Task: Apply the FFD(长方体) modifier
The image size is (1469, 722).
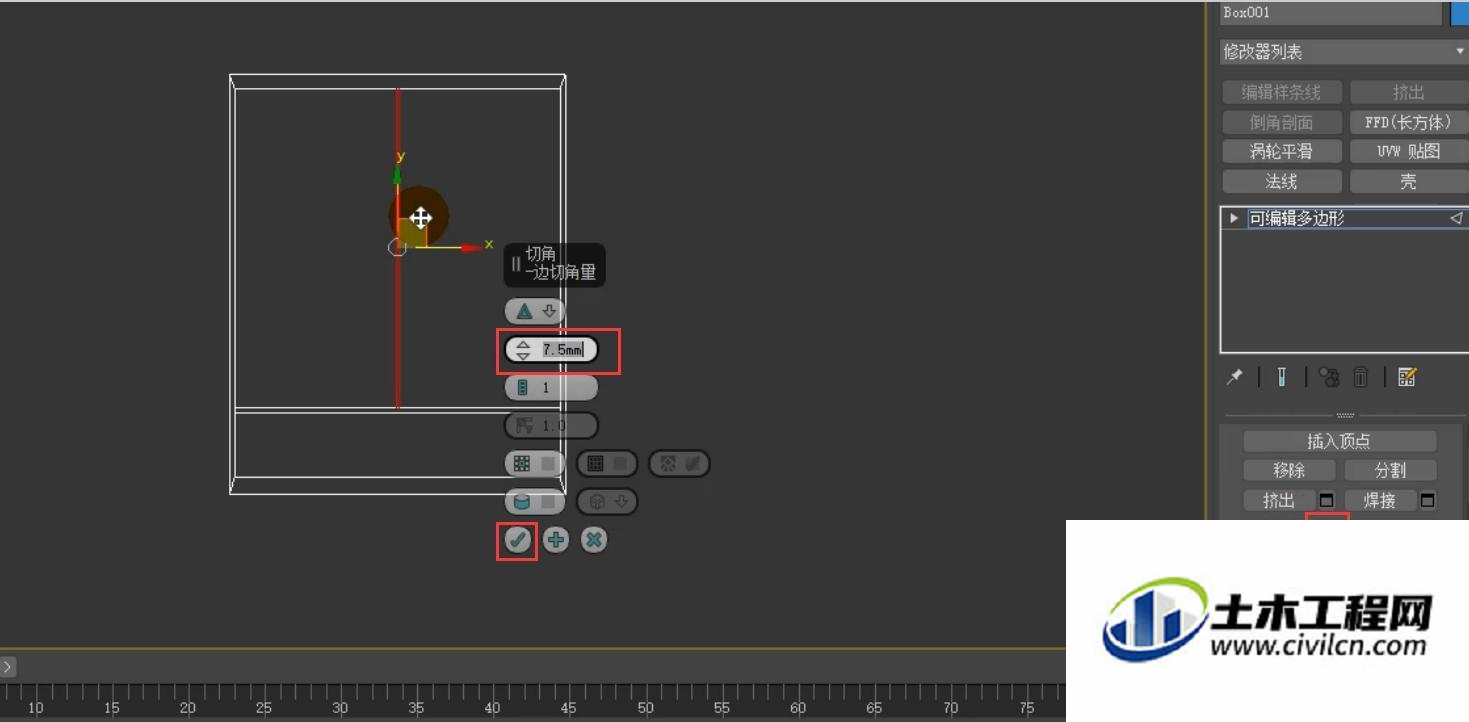Action: (x=1408, y=122)
